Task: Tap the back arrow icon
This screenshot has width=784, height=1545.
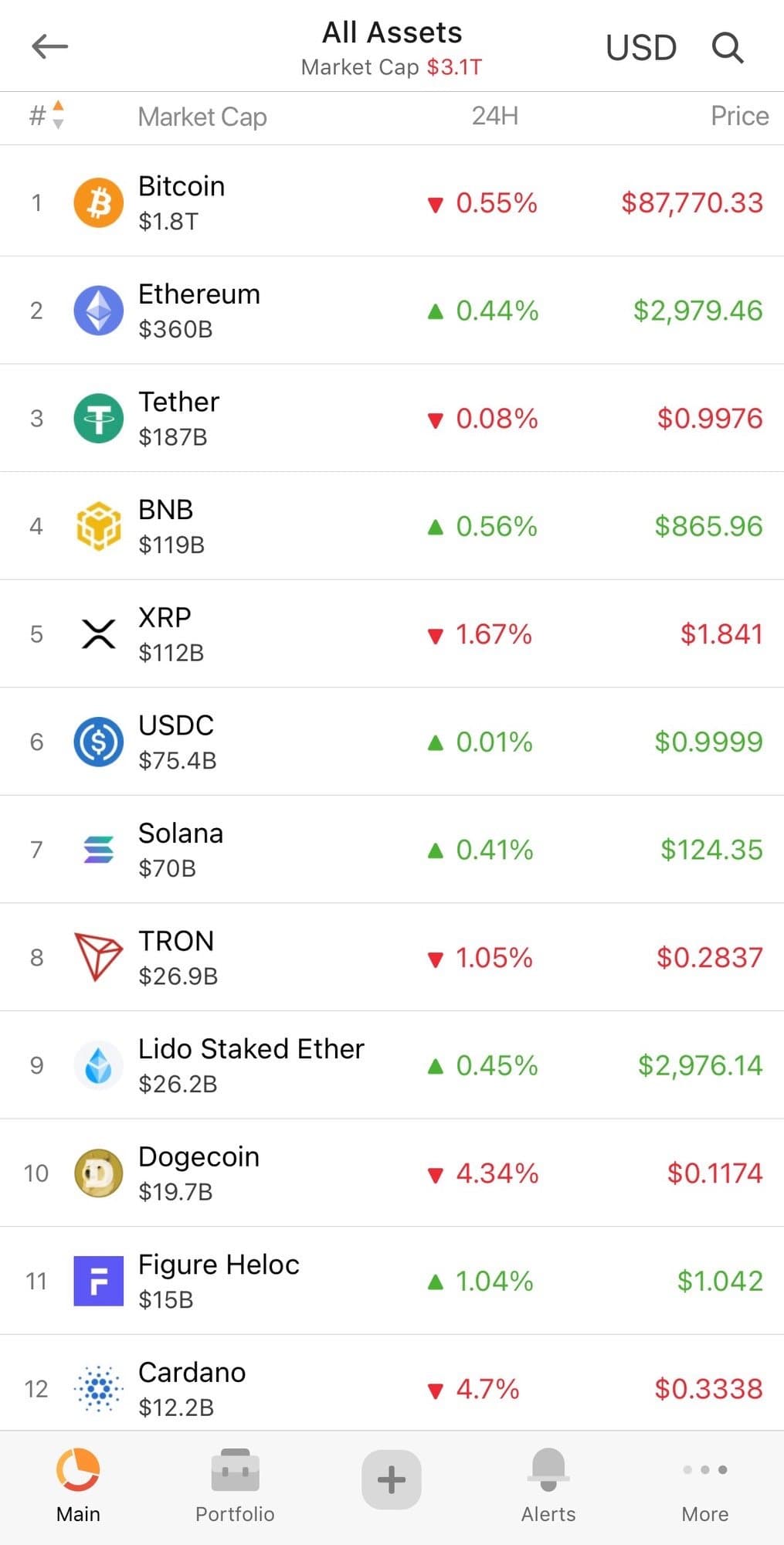Action: (x=50, y=47)
